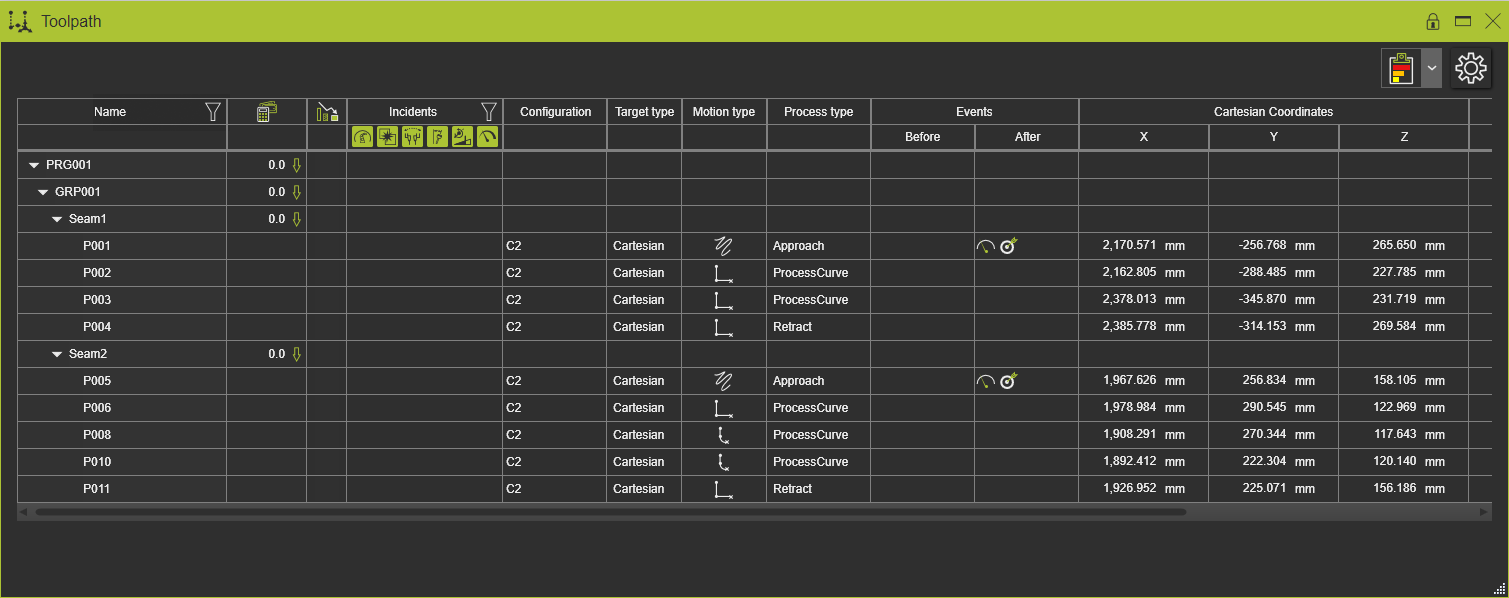Image resolution: width=1509 pixels, height=598 pixels.
Task: Open the dropdown arrow beside the report icon
Action: click(x=1431, y=68)
